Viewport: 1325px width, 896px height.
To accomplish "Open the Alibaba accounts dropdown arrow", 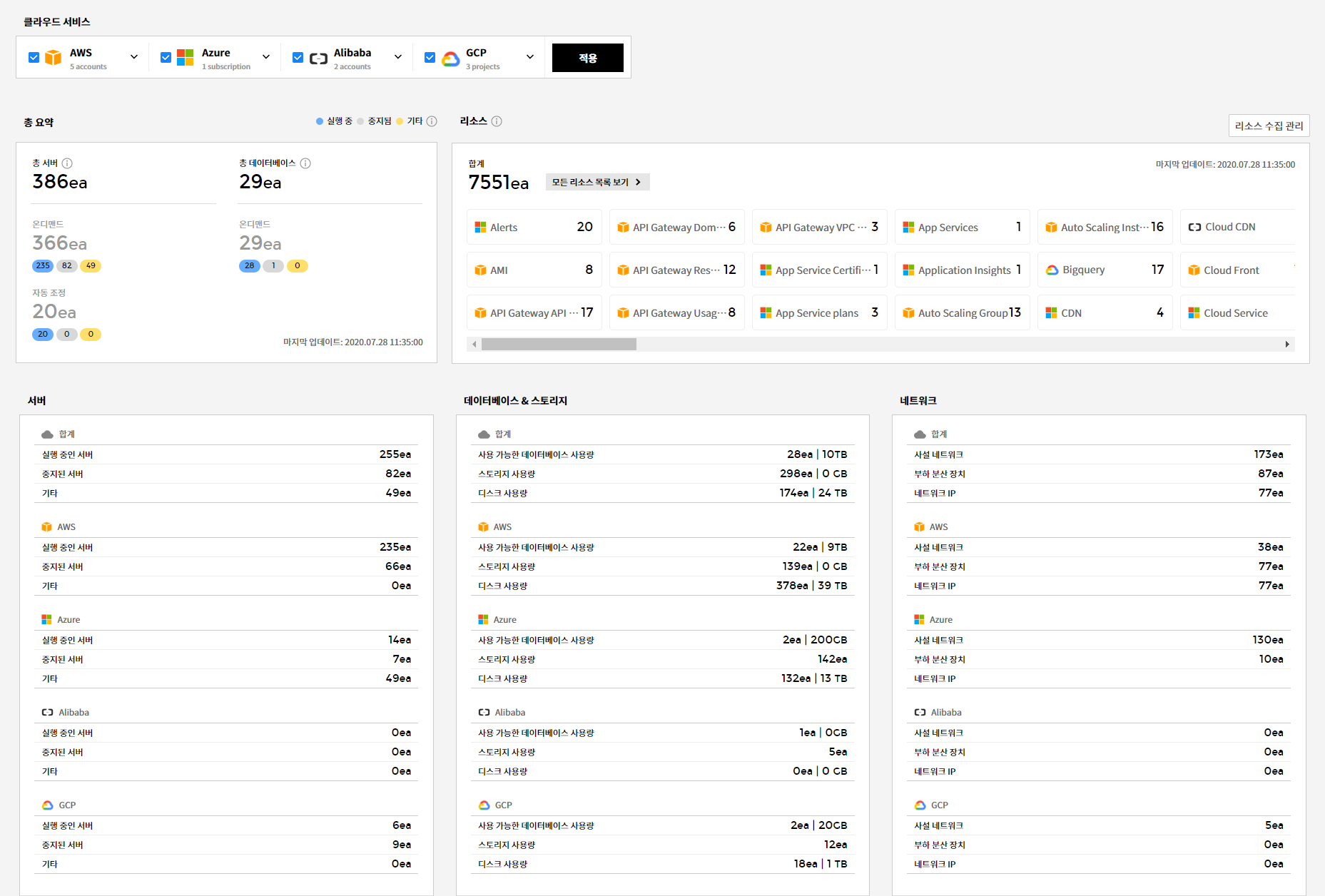I will coord(398,57).
